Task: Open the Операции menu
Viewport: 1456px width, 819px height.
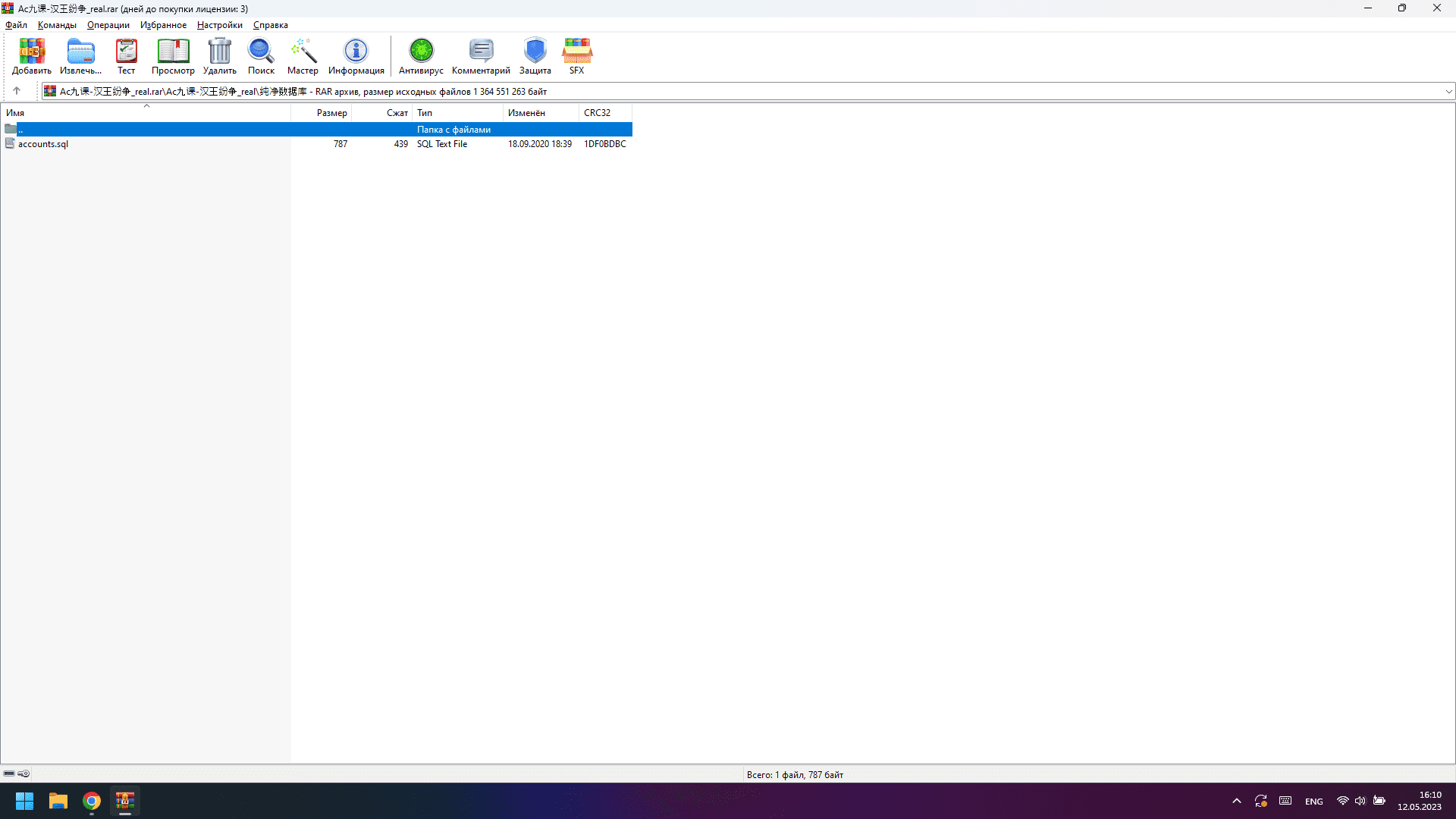Action: pyautogui.click(x=108, y=25)
